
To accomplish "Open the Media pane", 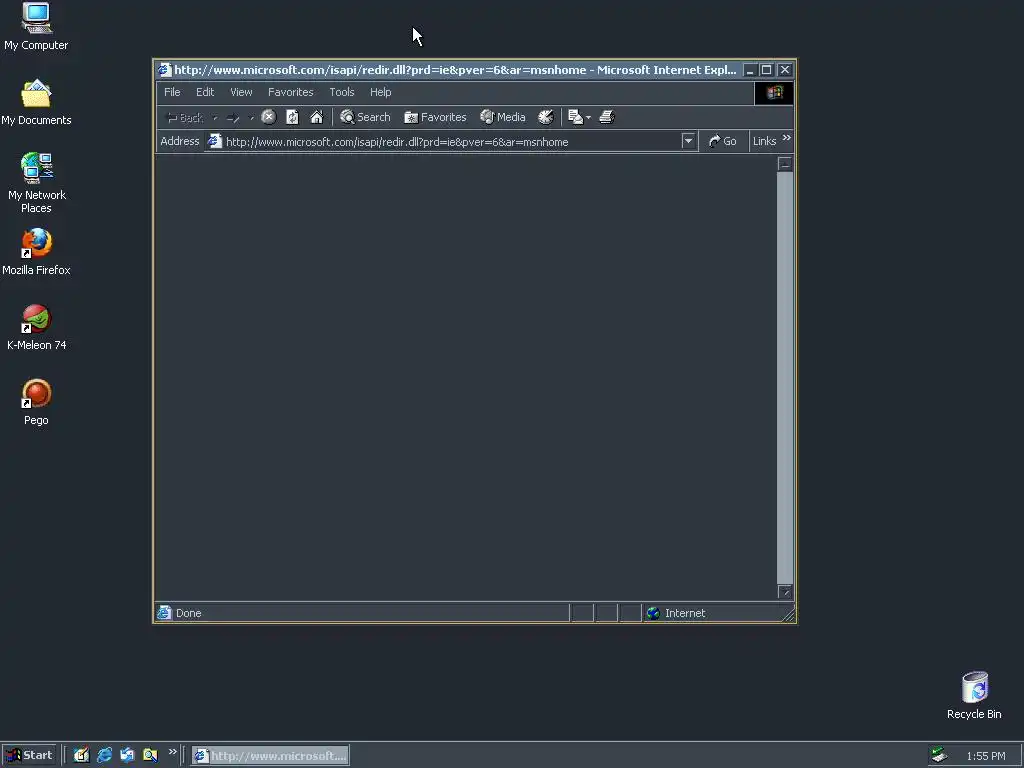I will [503, 117].
